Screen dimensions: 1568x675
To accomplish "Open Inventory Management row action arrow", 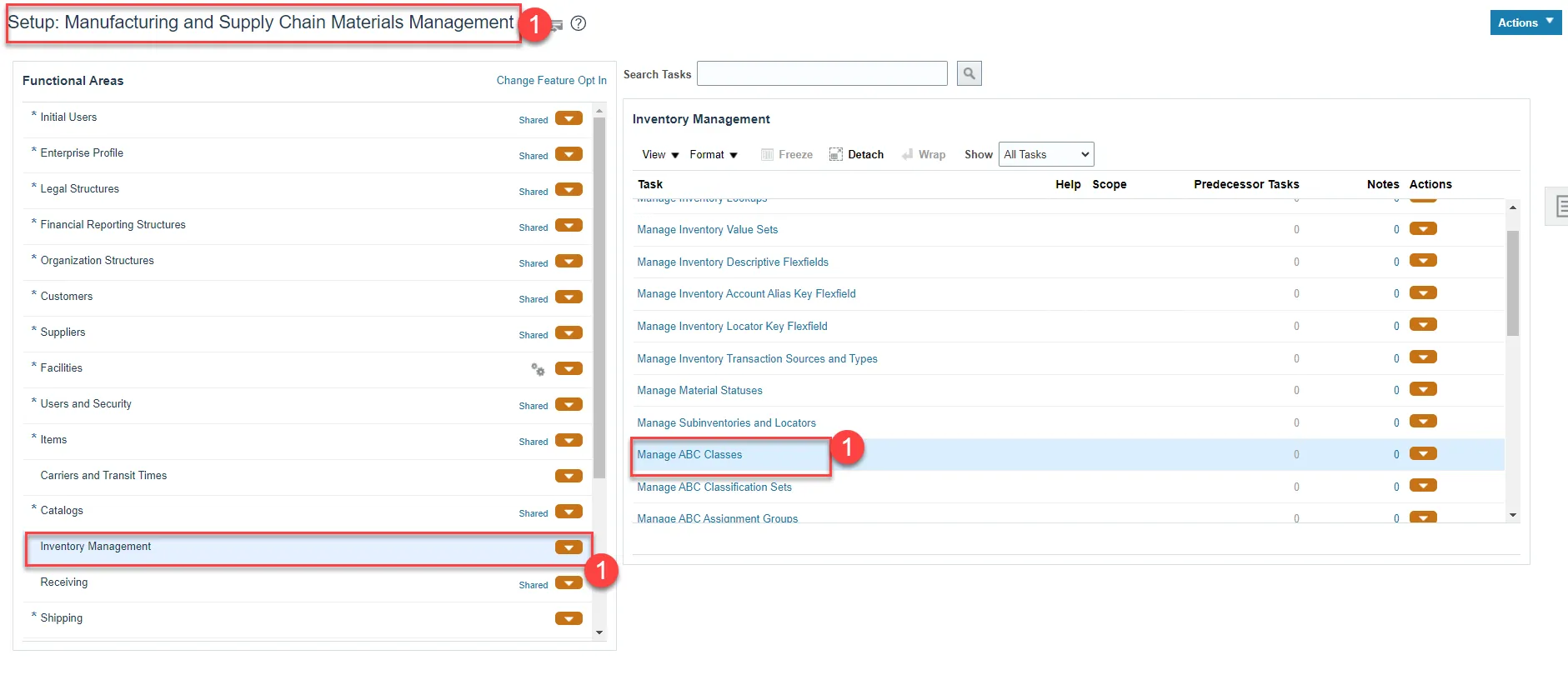I will point(569,547).
